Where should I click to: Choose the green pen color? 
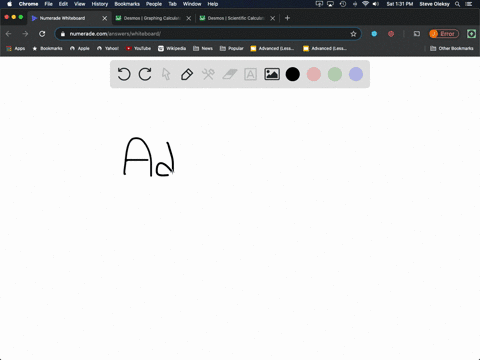[335, 74]
